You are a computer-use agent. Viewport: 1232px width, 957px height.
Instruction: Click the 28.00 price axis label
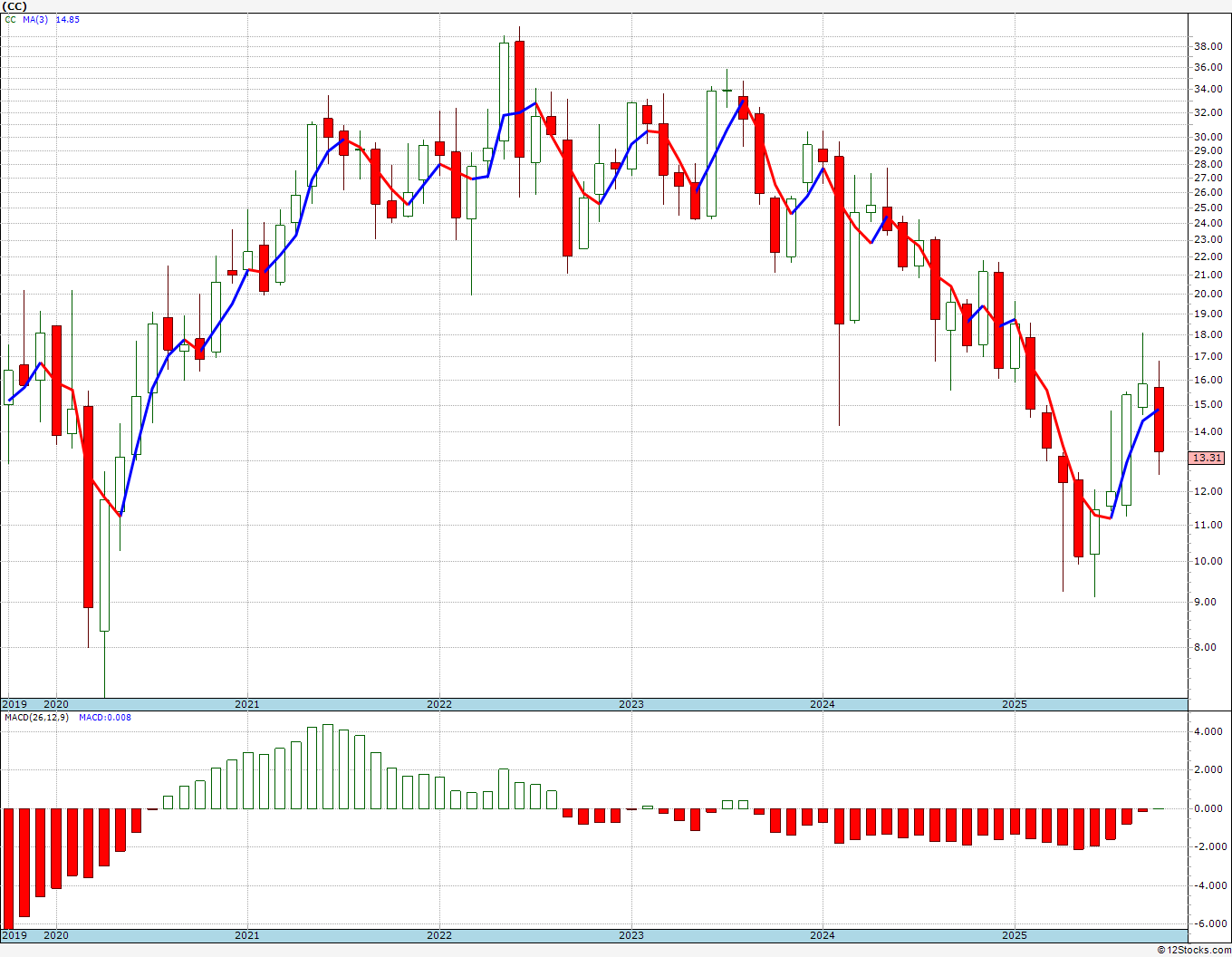pyautogui.click(x=1208, y=165)
